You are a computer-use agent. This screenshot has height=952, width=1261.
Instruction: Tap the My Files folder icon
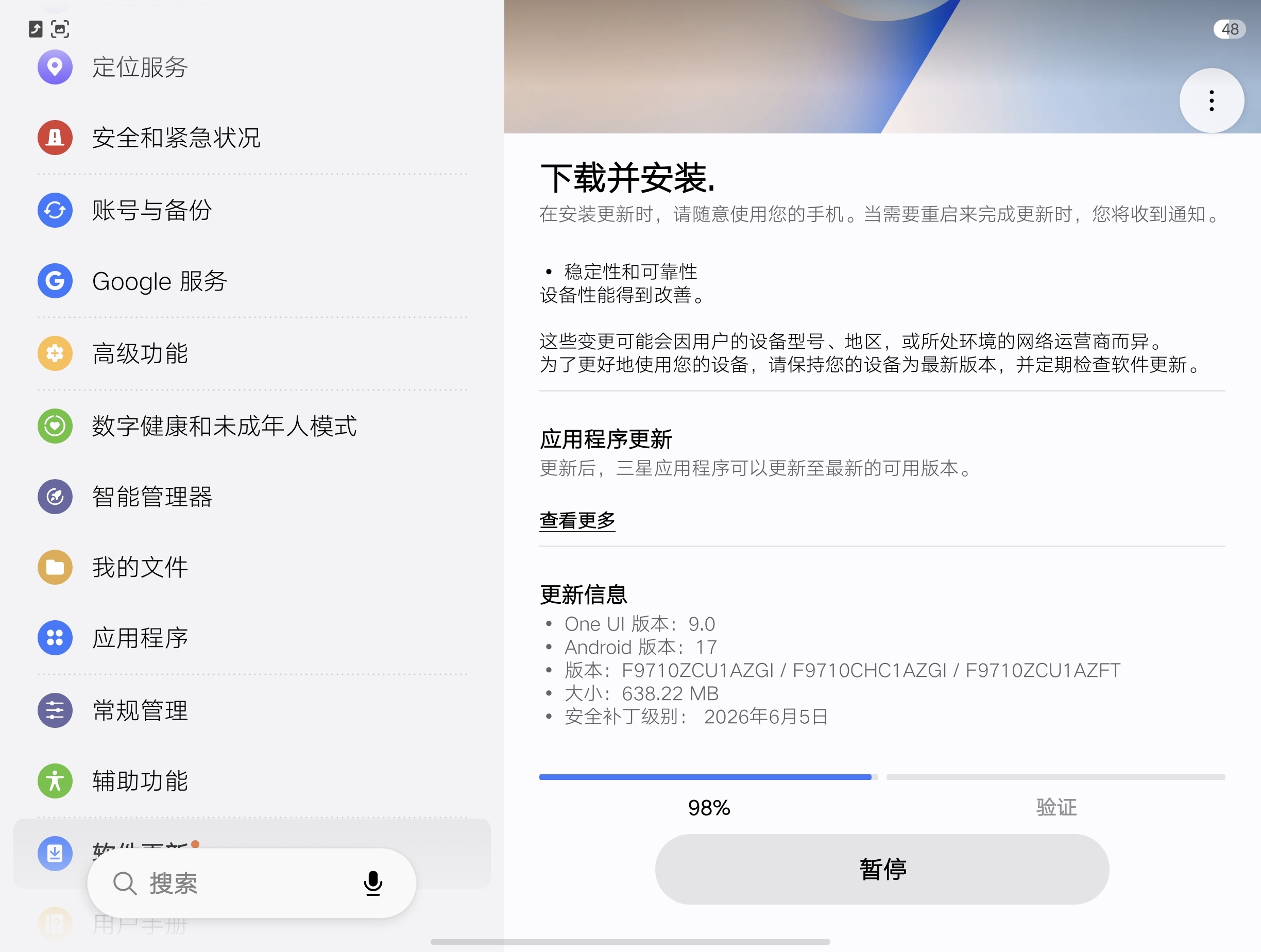[55, 567]
